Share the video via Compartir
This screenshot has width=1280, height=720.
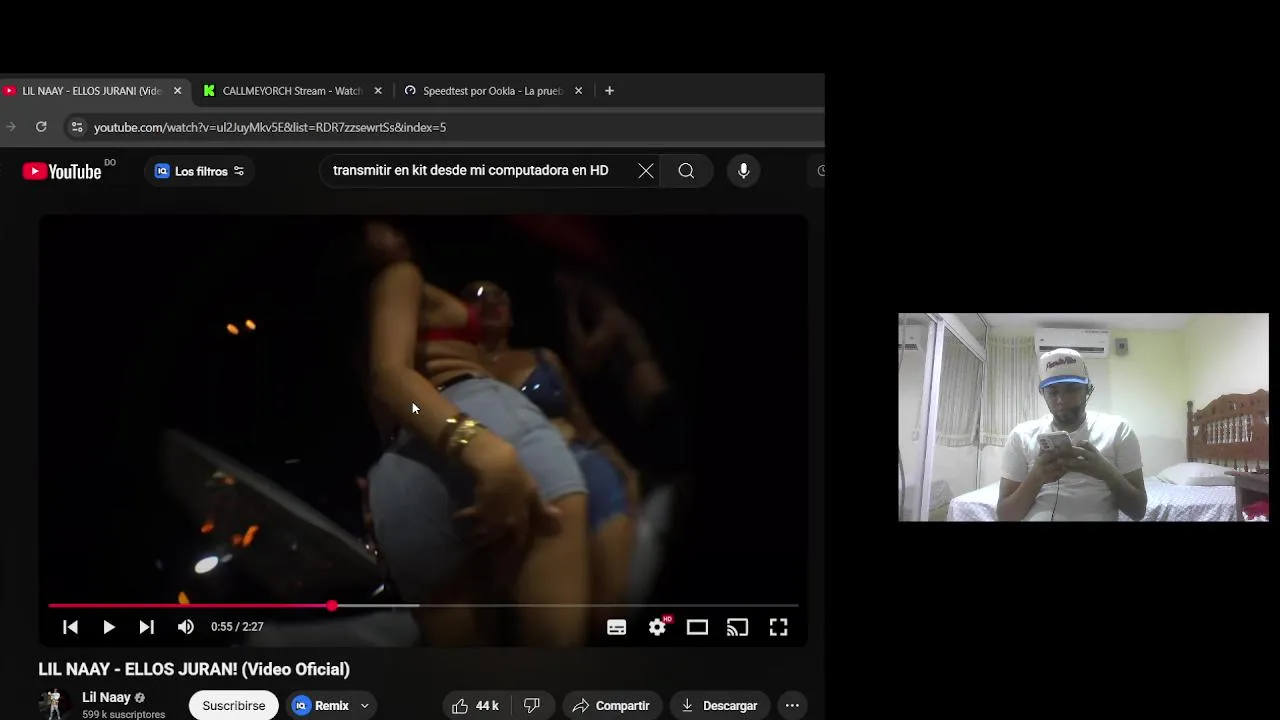coord(611,706)
